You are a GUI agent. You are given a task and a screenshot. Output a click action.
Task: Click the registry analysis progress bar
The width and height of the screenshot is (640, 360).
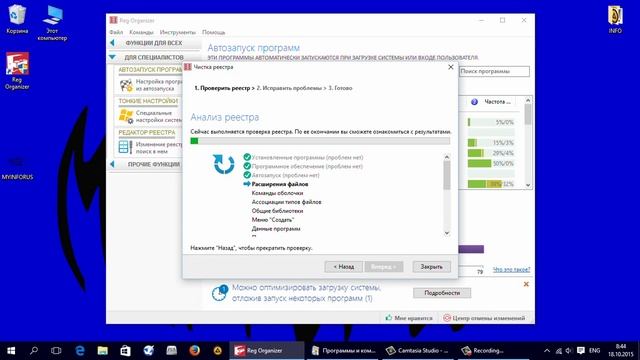pos(320,141)
